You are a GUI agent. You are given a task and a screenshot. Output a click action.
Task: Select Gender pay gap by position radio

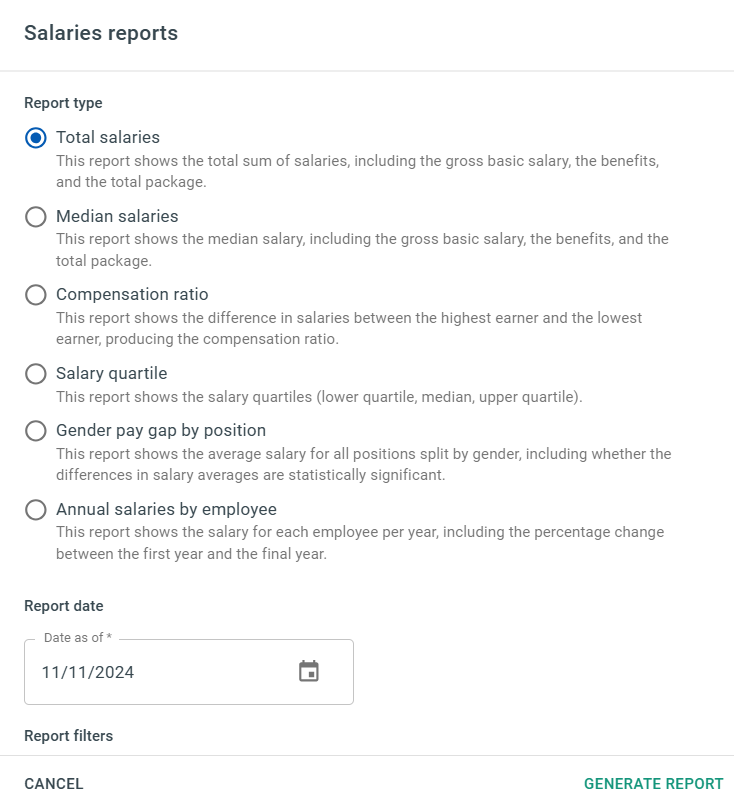pos(36,431)
